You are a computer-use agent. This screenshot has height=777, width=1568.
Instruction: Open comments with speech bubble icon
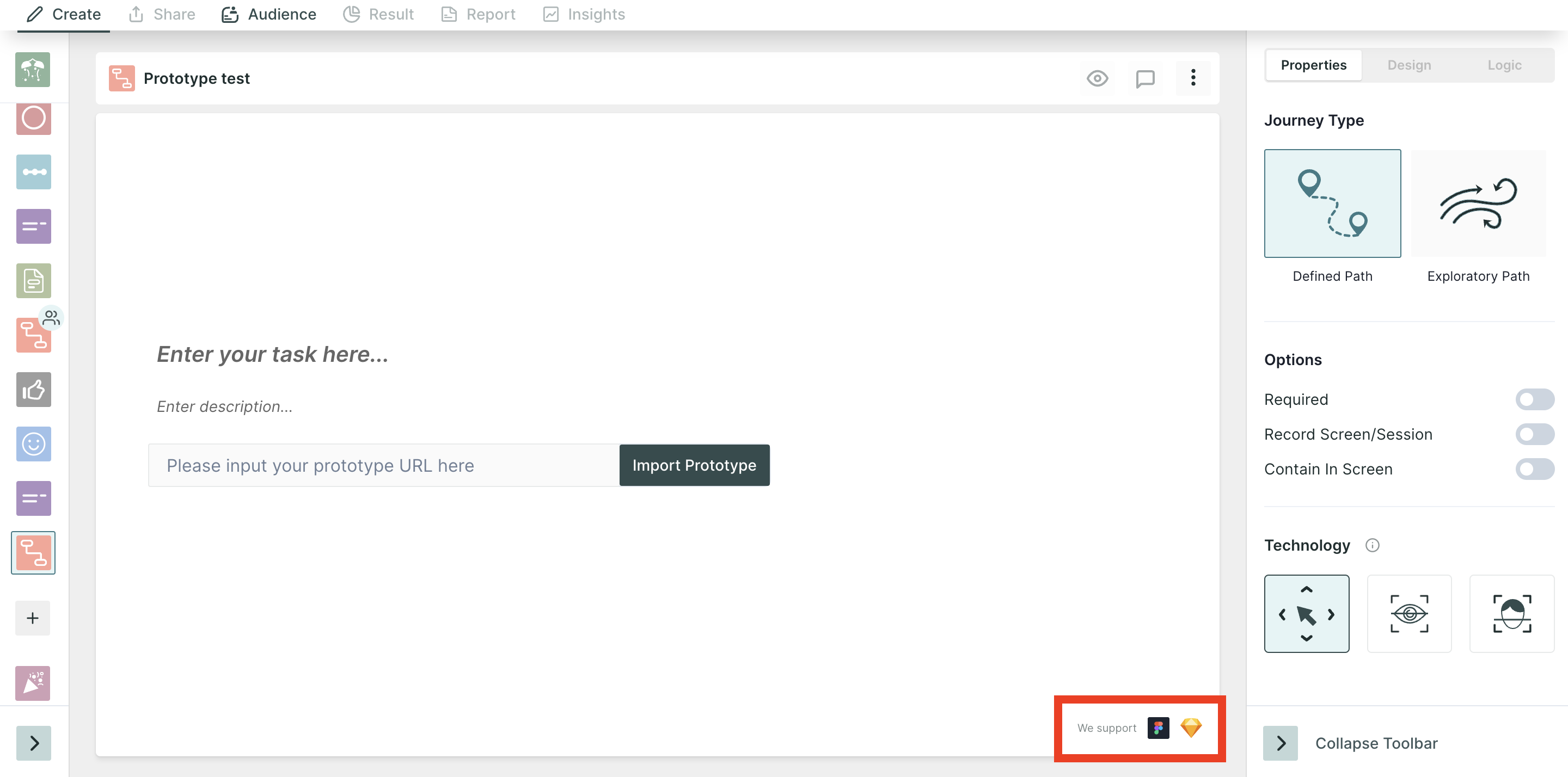tap(1145, 78)
